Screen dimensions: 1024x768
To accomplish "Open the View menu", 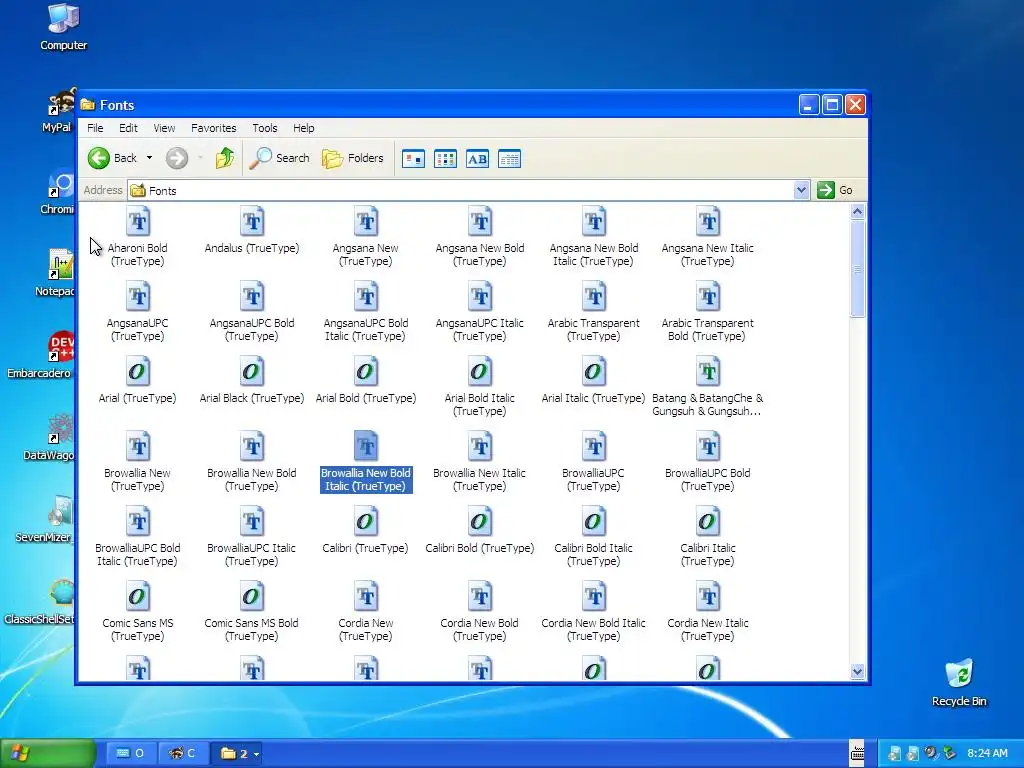I will 164,128.
